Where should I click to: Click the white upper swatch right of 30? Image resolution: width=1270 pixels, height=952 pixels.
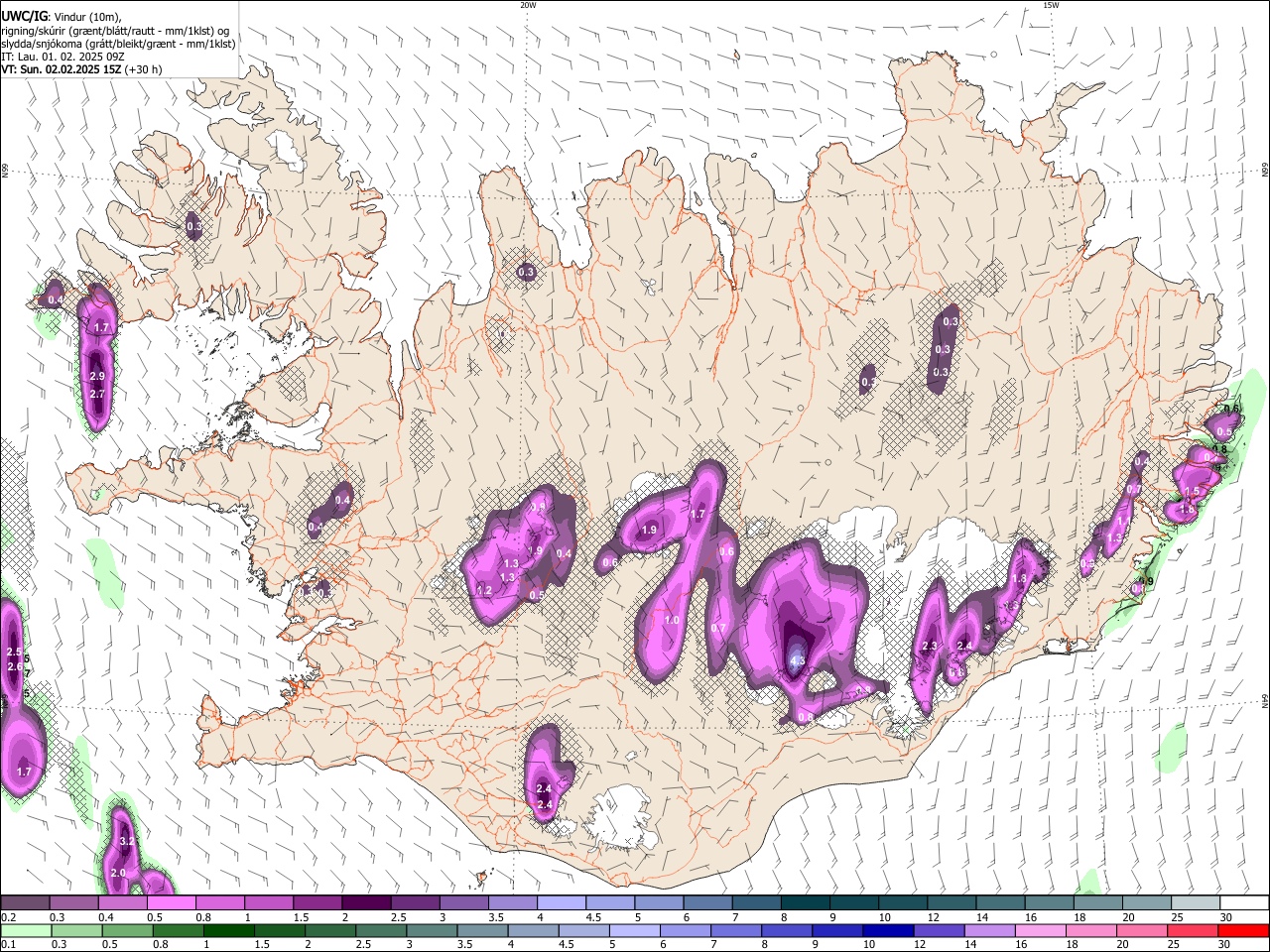pos(1244,903)
